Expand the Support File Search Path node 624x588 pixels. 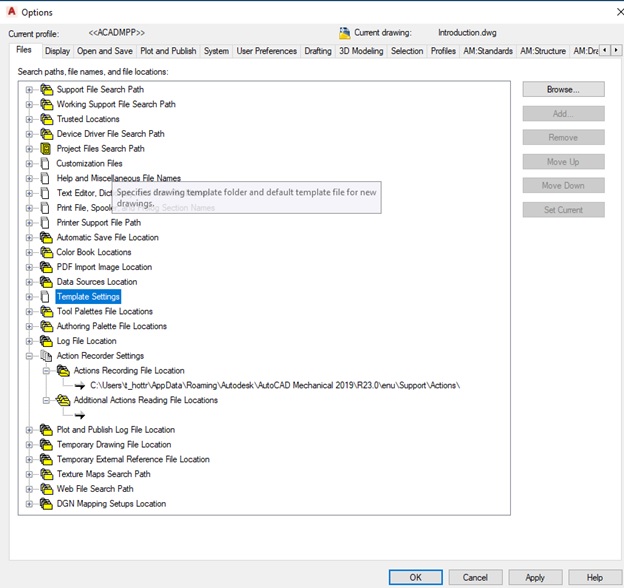(x=29, y=90)
